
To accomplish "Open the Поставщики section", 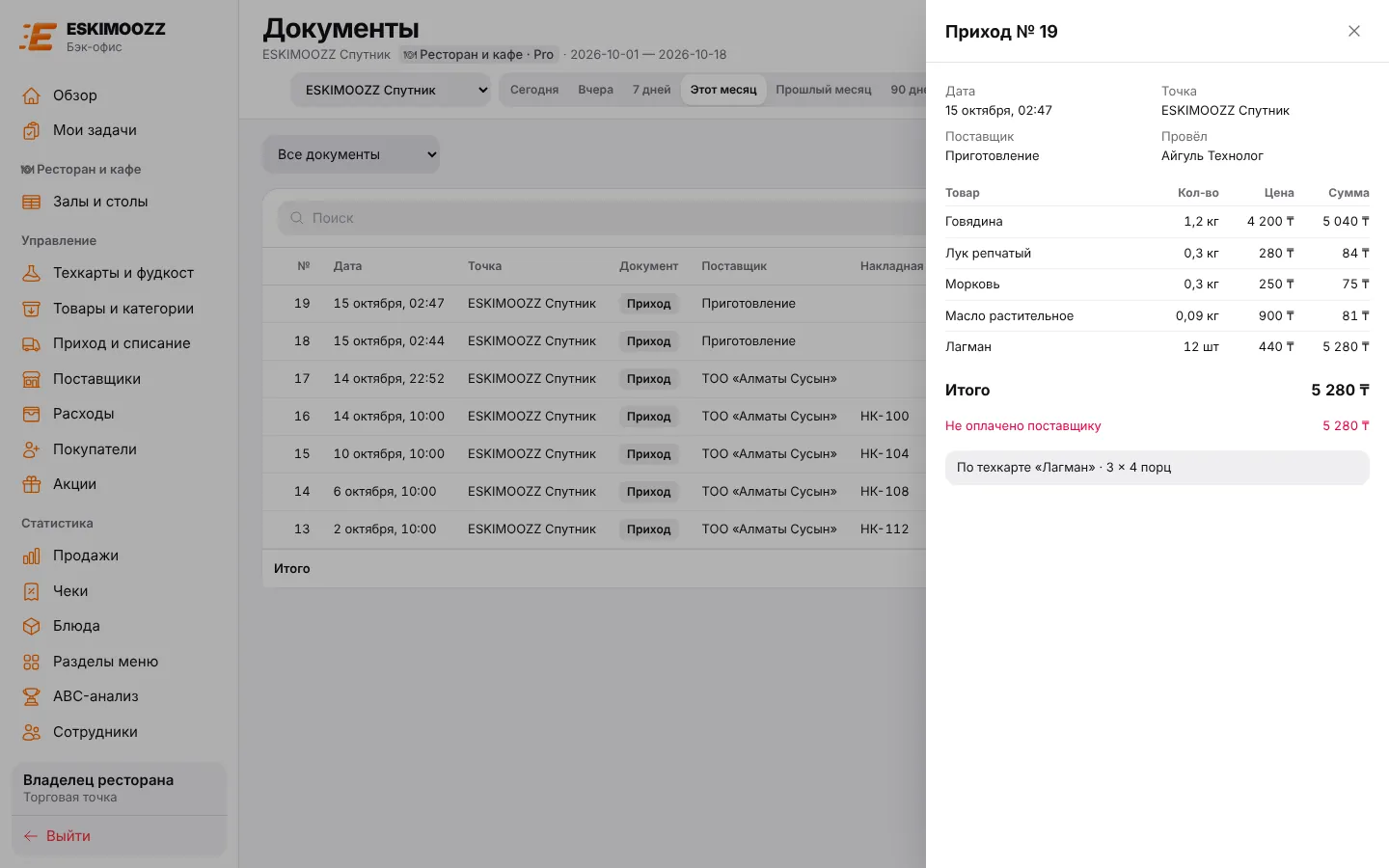I will 119,379.
